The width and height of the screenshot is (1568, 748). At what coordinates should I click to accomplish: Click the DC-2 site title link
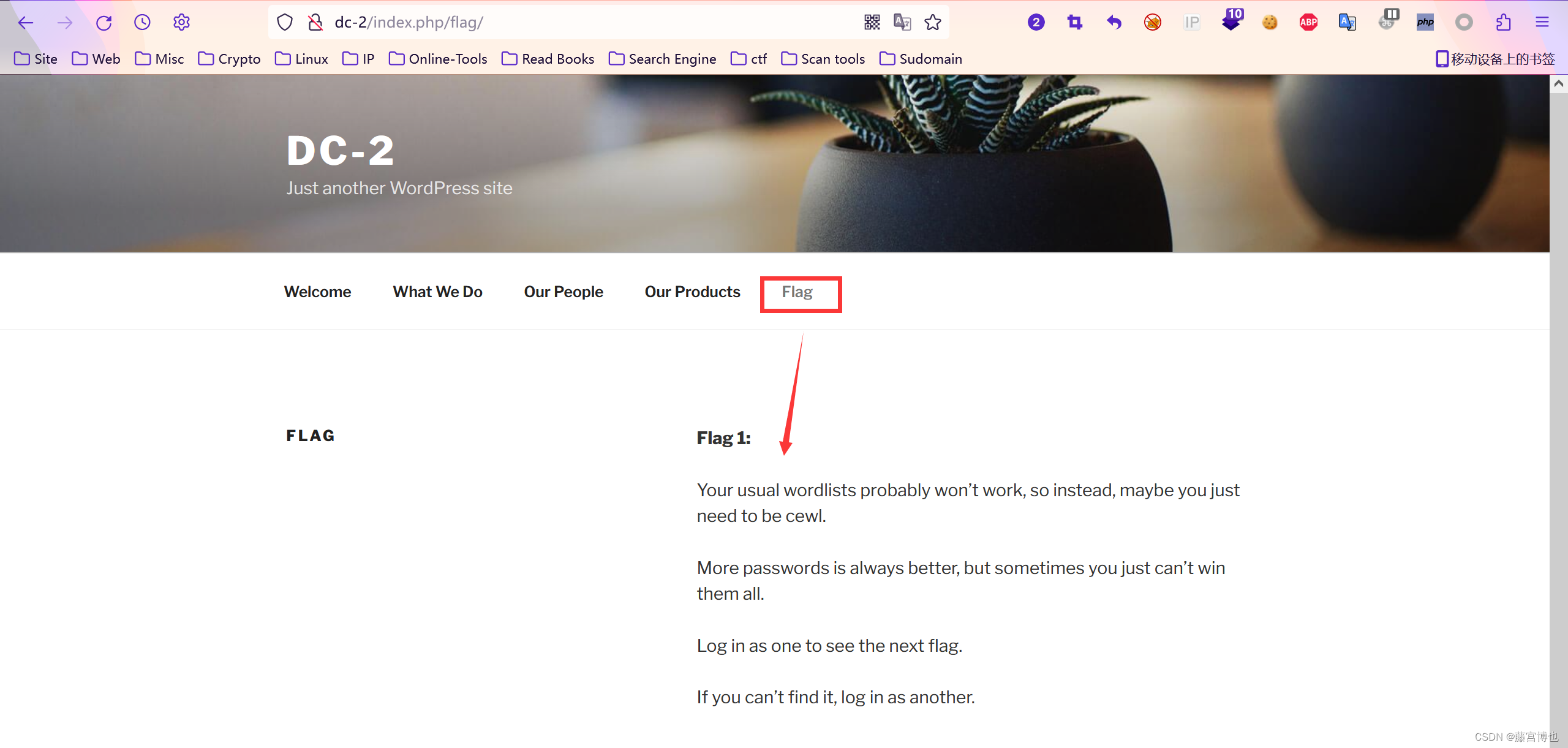pos(341,151)
